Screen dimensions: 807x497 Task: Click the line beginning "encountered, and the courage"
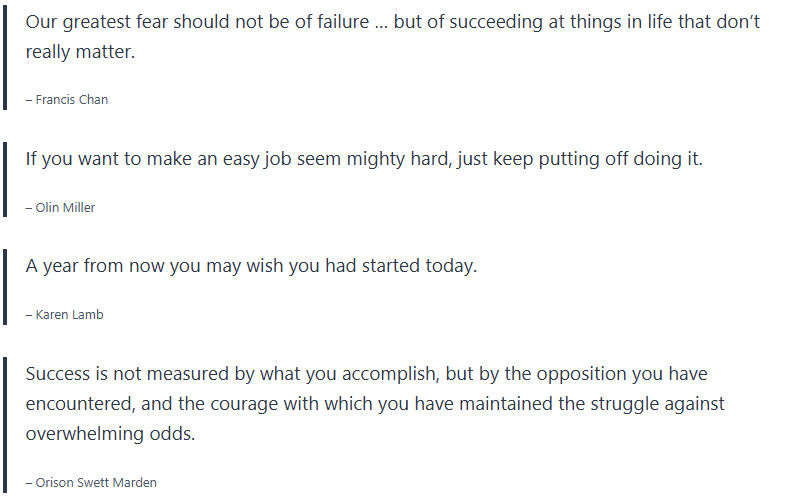[375, 404]
